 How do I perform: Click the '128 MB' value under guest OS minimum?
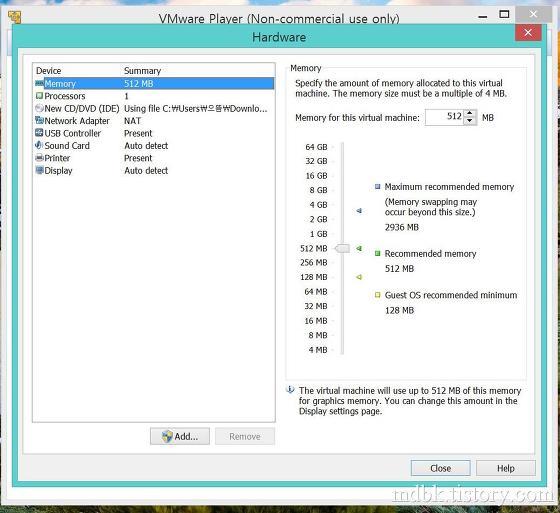pyautogui.click(x=400, y=310)
